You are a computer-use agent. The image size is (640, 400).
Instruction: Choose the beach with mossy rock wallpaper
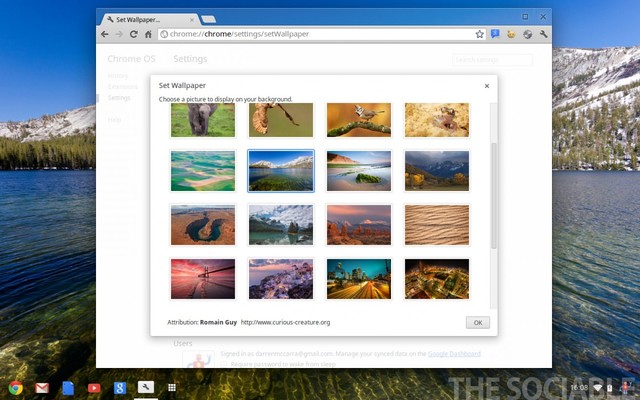point(359,171)
